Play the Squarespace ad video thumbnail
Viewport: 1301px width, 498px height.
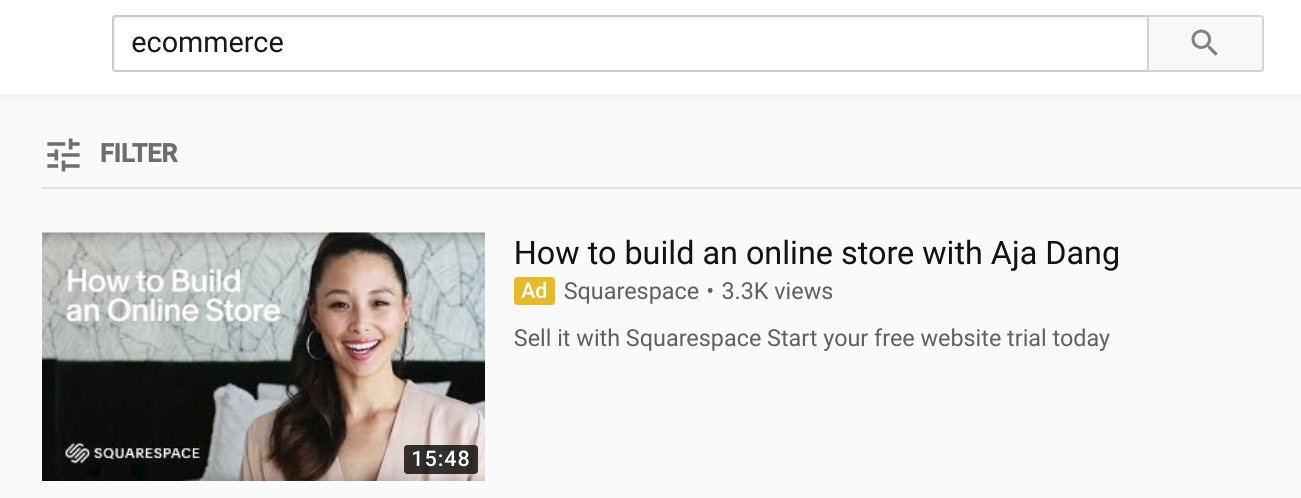[263, 357]
